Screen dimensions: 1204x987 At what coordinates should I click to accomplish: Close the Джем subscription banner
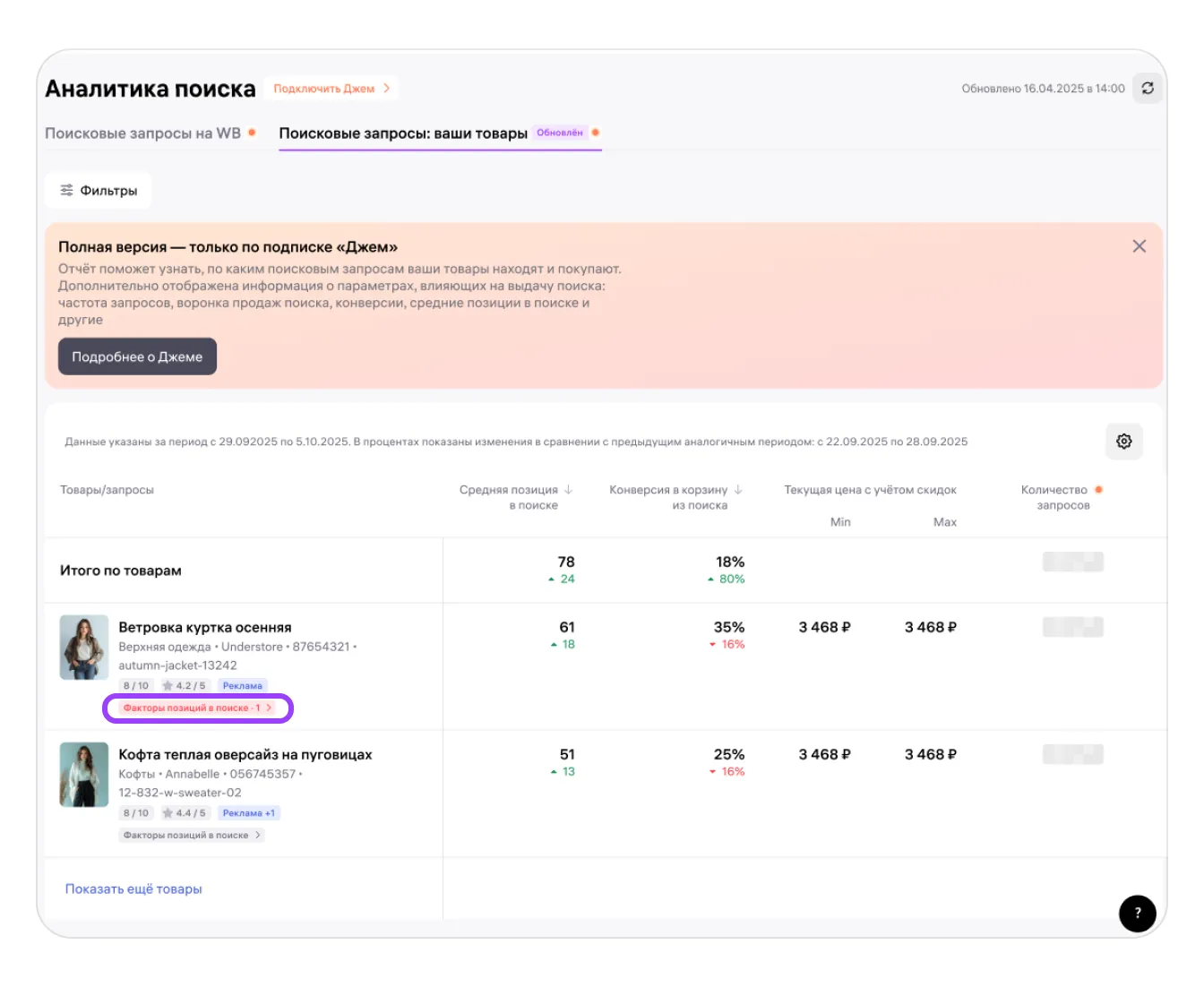pos(1139,246)
